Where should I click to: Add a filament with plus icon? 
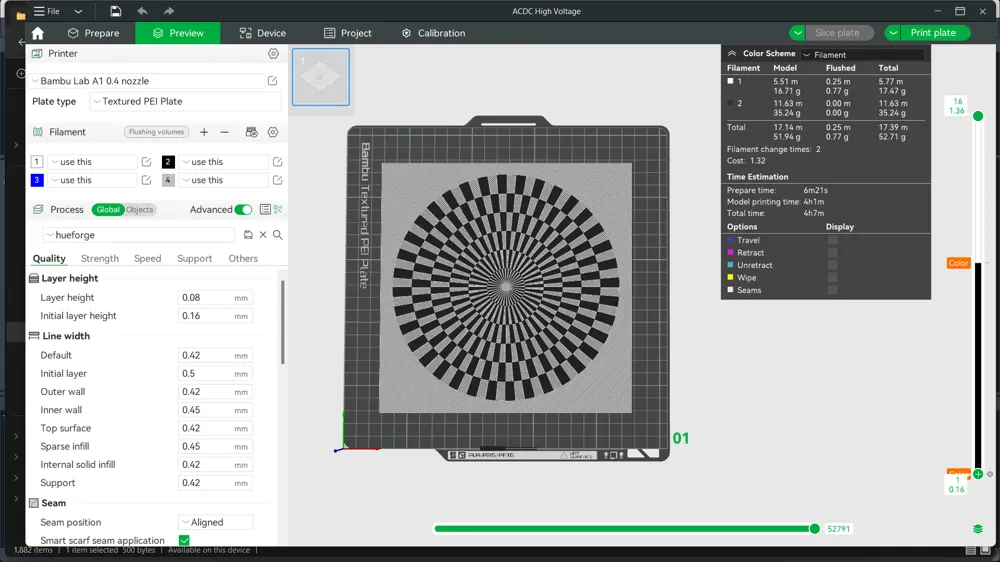[x=204, y=132]
